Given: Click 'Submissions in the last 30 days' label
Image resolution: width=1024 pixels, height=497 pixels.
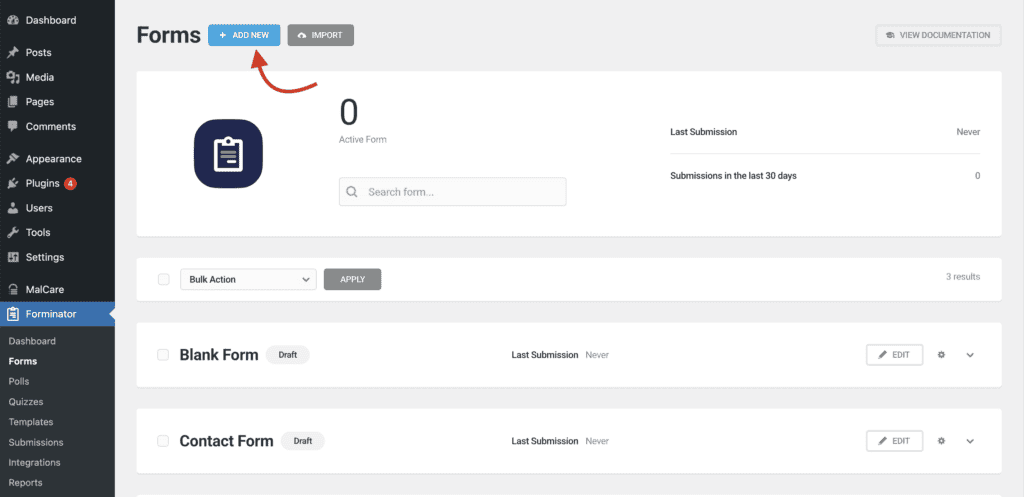Looking at the screenshot, I should pos(733,176).
